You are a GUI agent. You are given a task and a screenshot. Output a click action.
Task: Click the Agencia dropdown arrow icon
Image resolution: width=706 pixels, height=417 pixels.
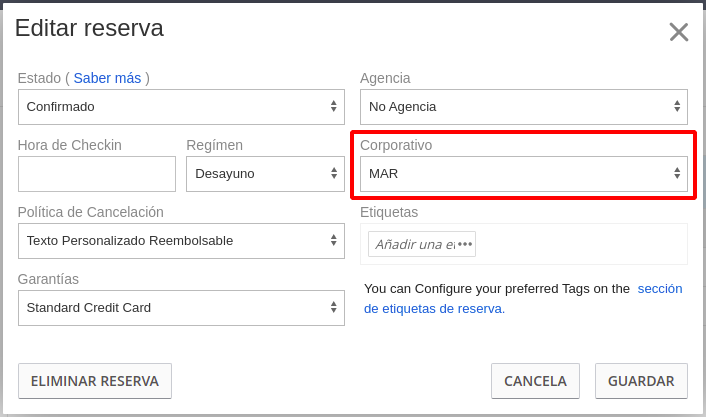click(677, 106)
